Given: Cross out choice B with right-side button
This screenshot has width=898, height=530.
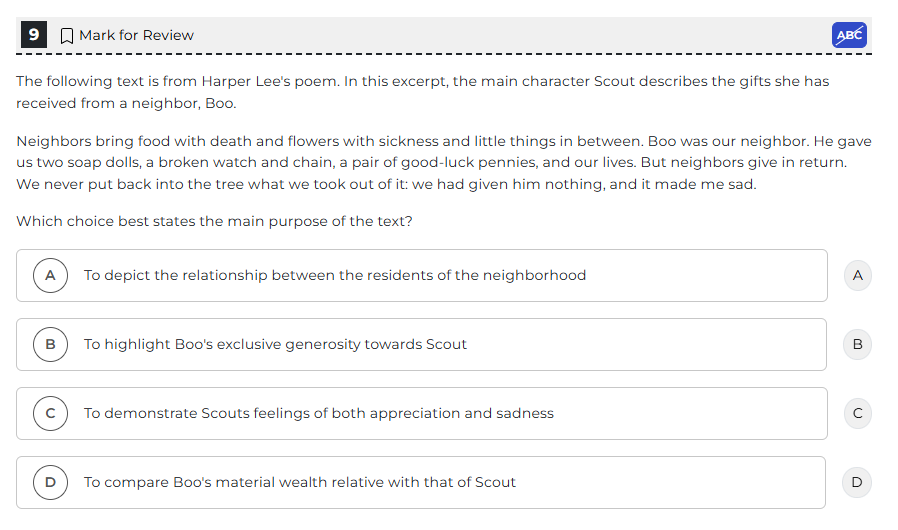Looking at the screenshot, I should click(856, 344).
